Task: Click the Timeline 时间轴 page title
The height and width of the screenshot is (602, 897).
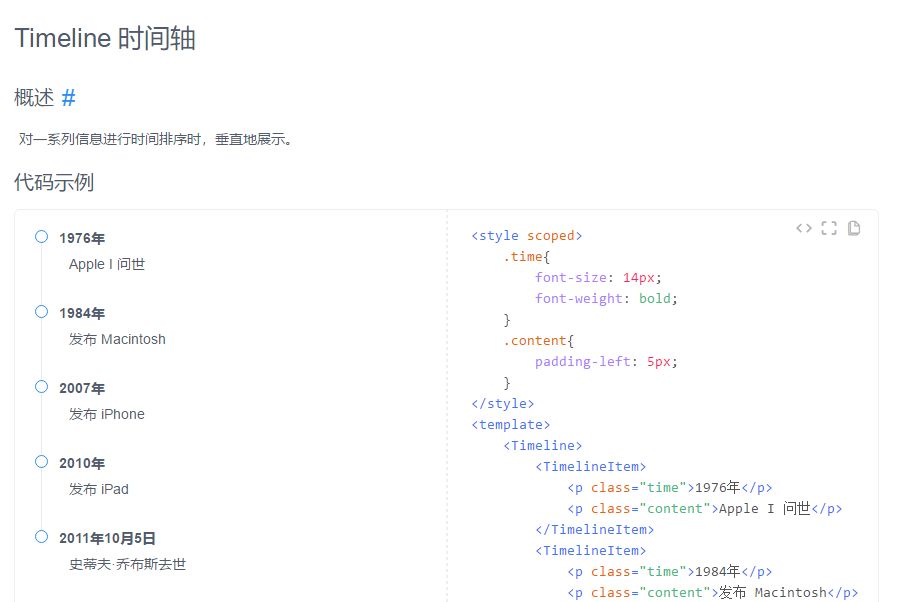Action: (x=105, y=38)
